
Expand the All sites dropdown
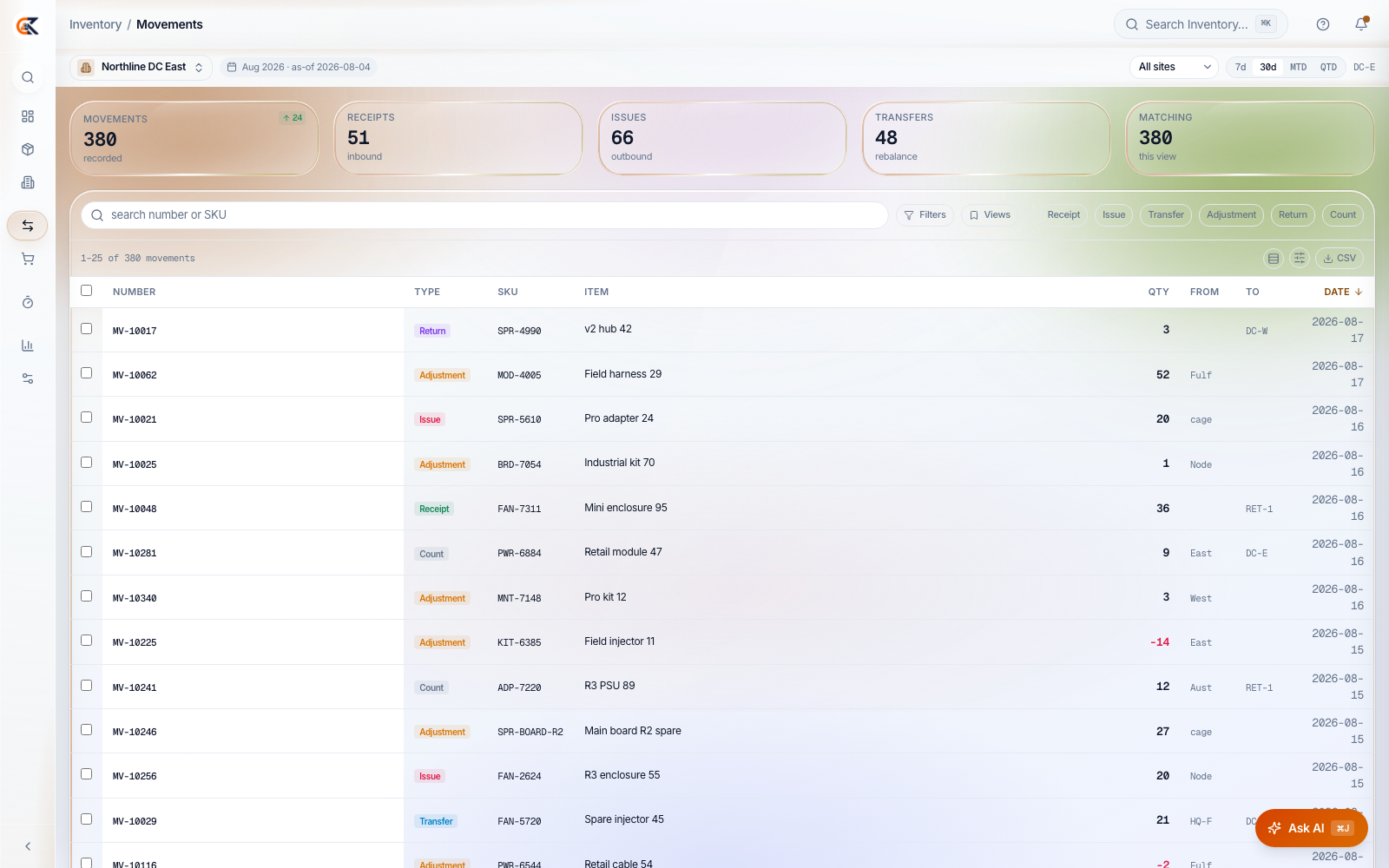(x=1174, y=67)
